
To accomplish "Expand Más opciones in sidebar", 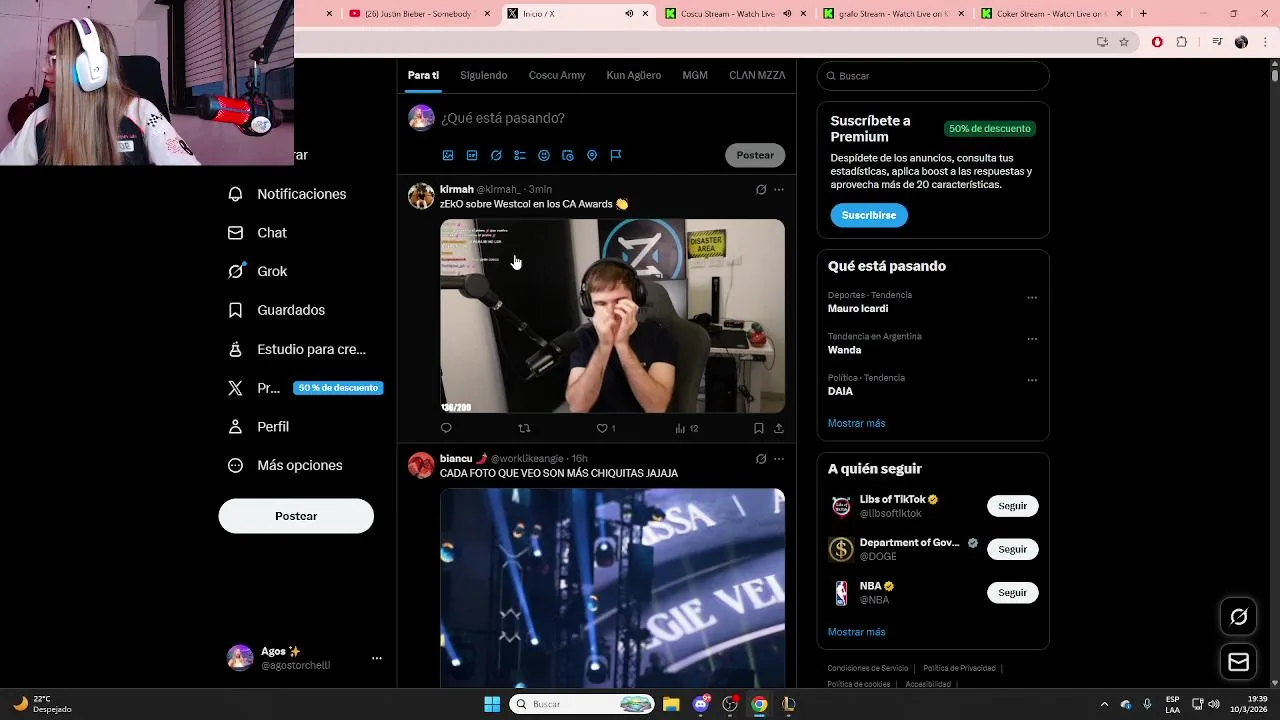I will point(285,465).
